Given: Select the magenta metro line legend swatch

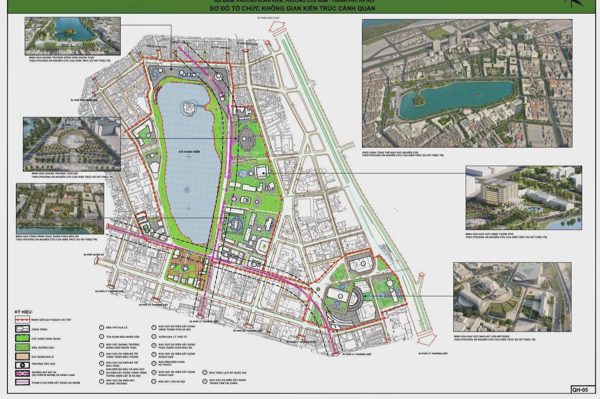Looking at the screenshot, I should [22, 374].
